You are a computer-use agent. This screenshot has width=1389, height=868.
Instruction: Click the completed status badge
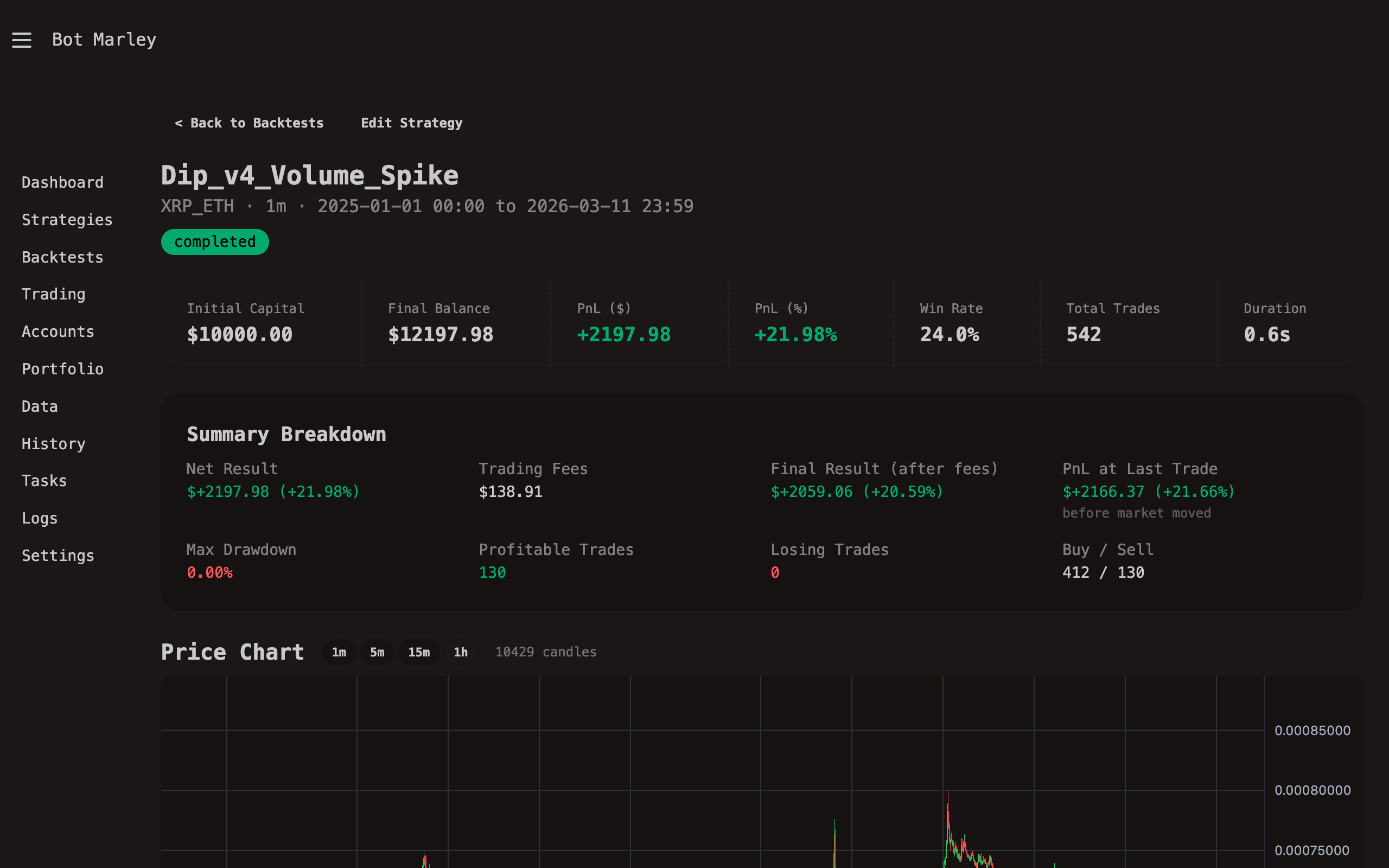click(x=215, y=242)
